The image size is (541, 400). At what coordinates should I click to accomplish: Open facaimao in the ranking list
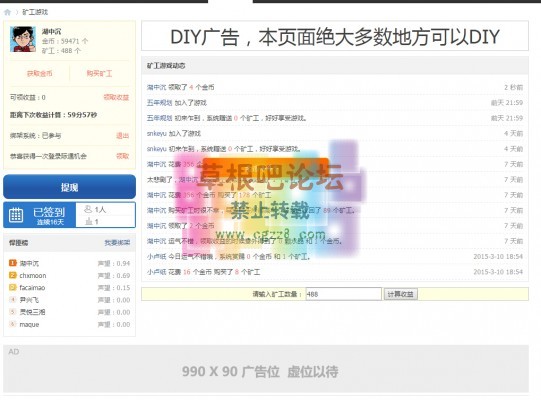32,287
